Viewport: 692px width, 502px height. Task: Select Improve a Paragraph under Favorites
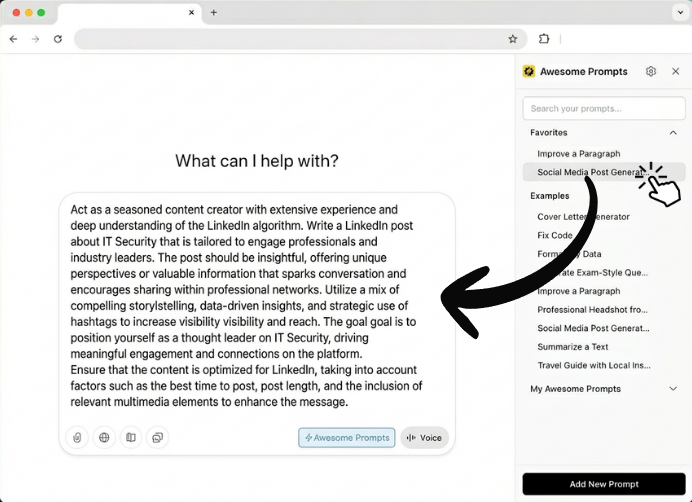579,154
